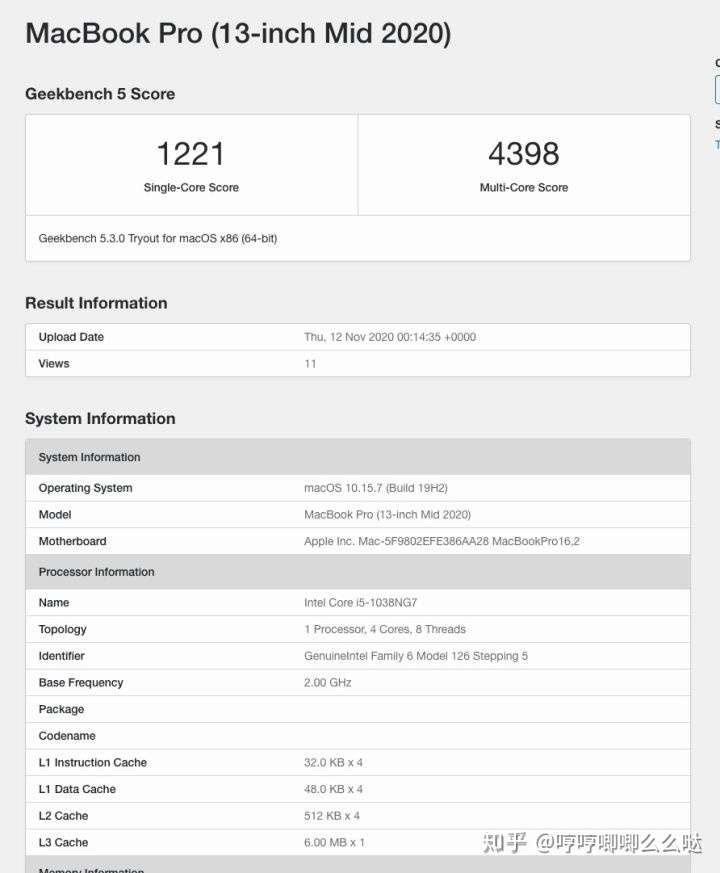The height and width of the screenshot is (873, 720).
Task: Select the single-core score 1221
Action: pyautogui.click(x=190, y=154)
